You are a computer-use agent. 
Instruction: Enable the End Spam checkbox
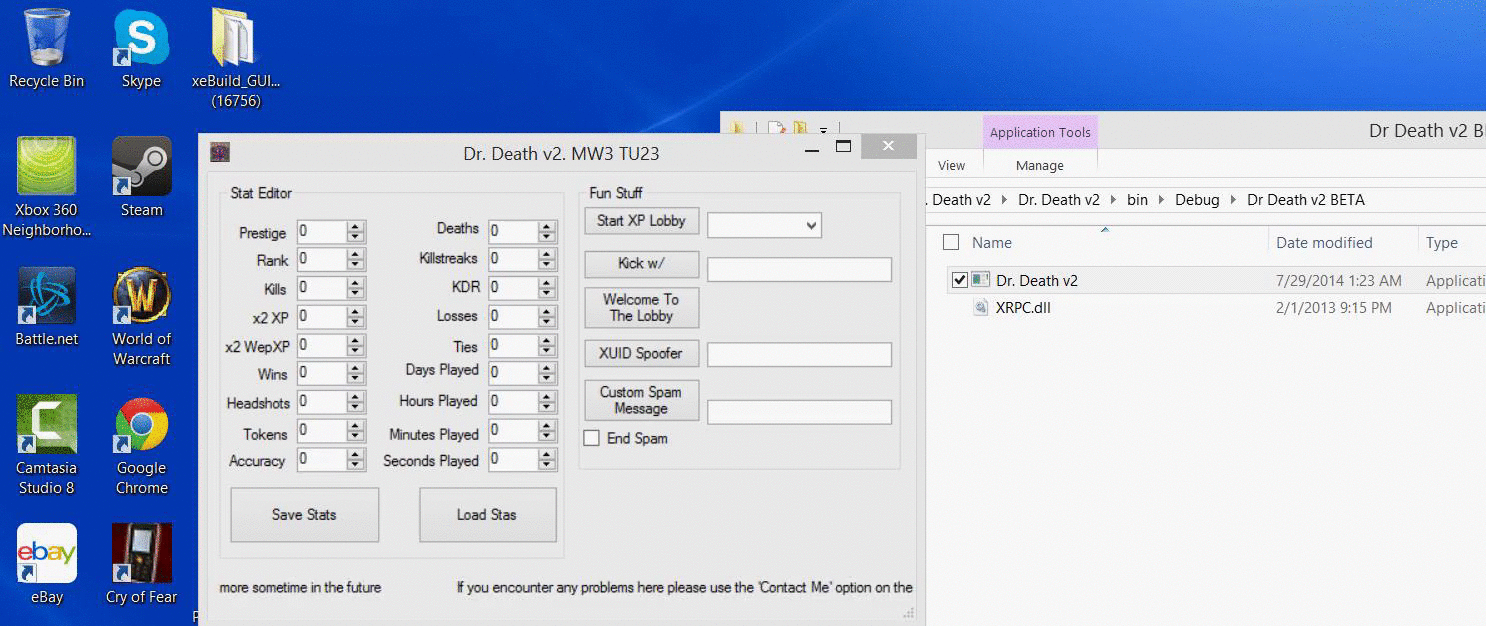click(592, 438)
